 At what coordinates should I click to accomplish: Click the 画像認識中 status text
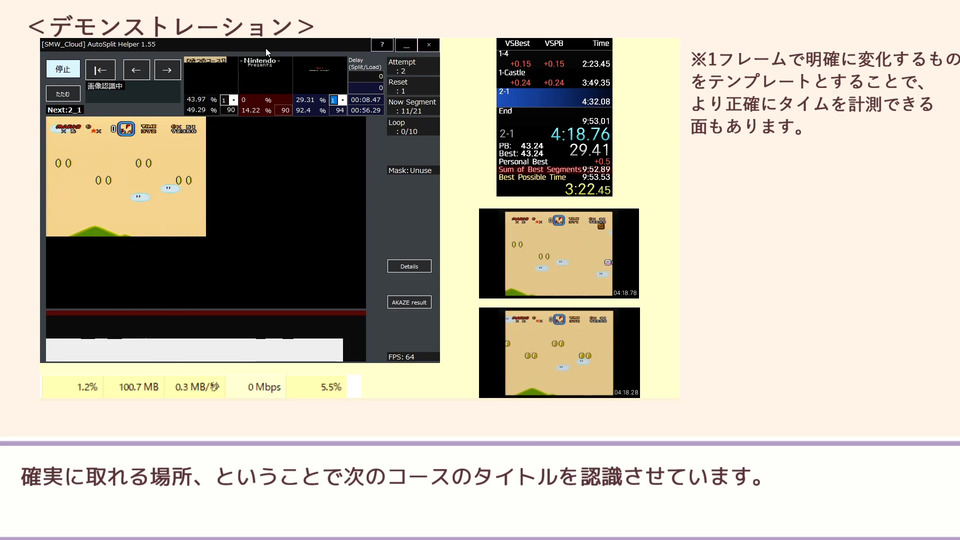(105, 86)
